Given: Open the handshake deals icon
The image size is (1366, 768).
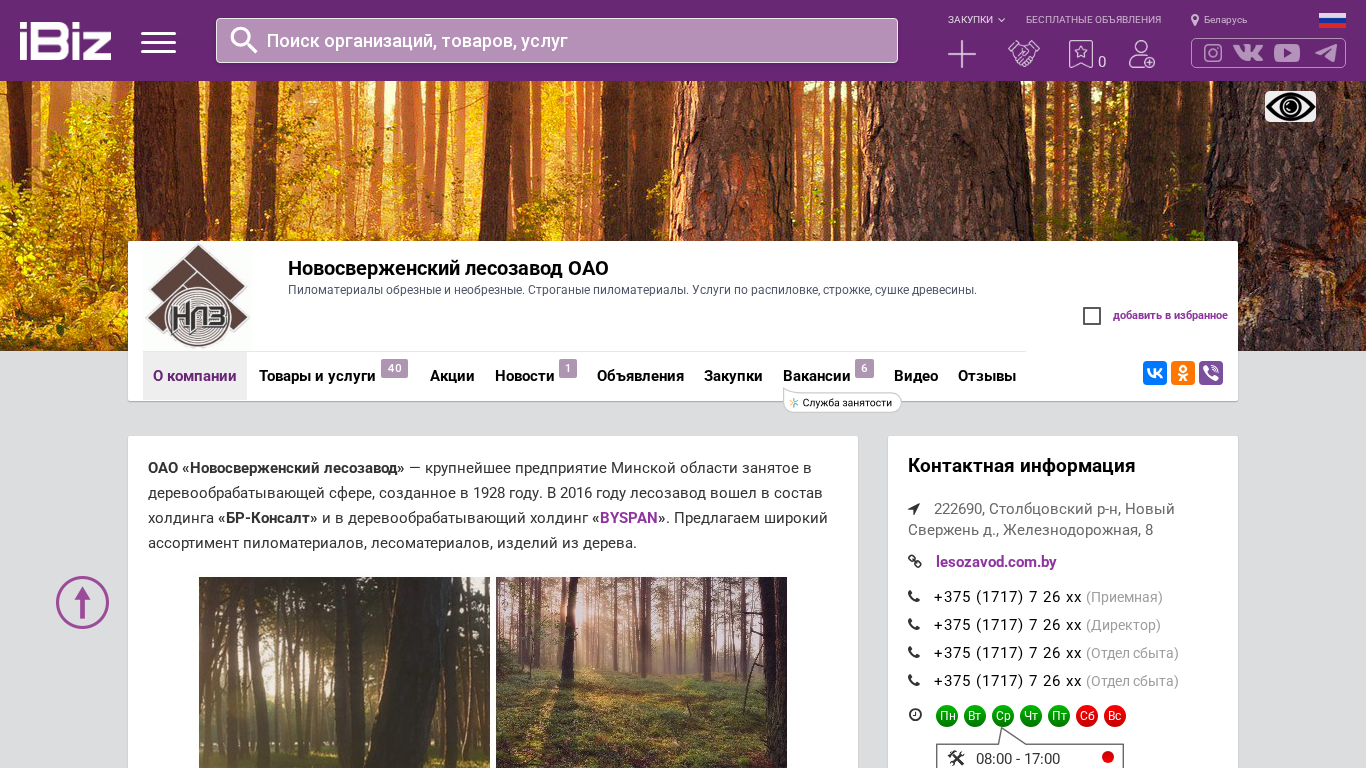Looking at the screenshot, I should click(x=1024, y=54).
